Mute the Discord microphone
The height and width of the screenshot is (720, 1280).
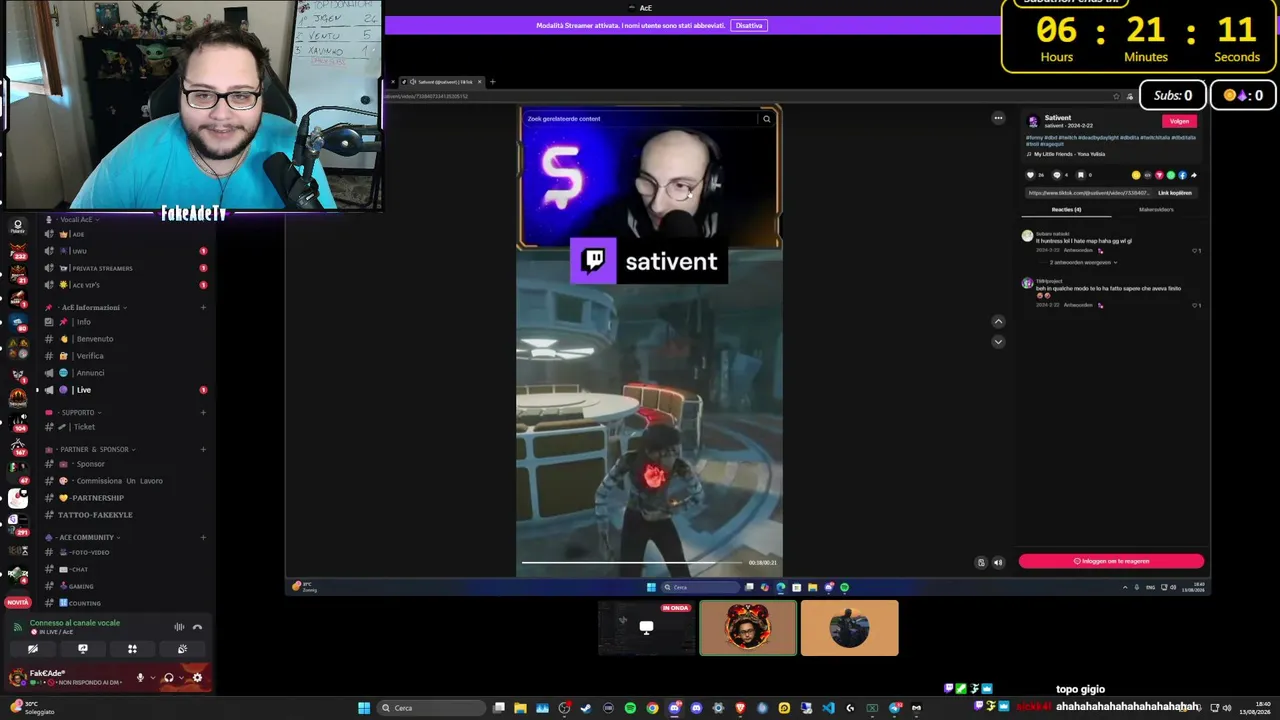(140, 677)
